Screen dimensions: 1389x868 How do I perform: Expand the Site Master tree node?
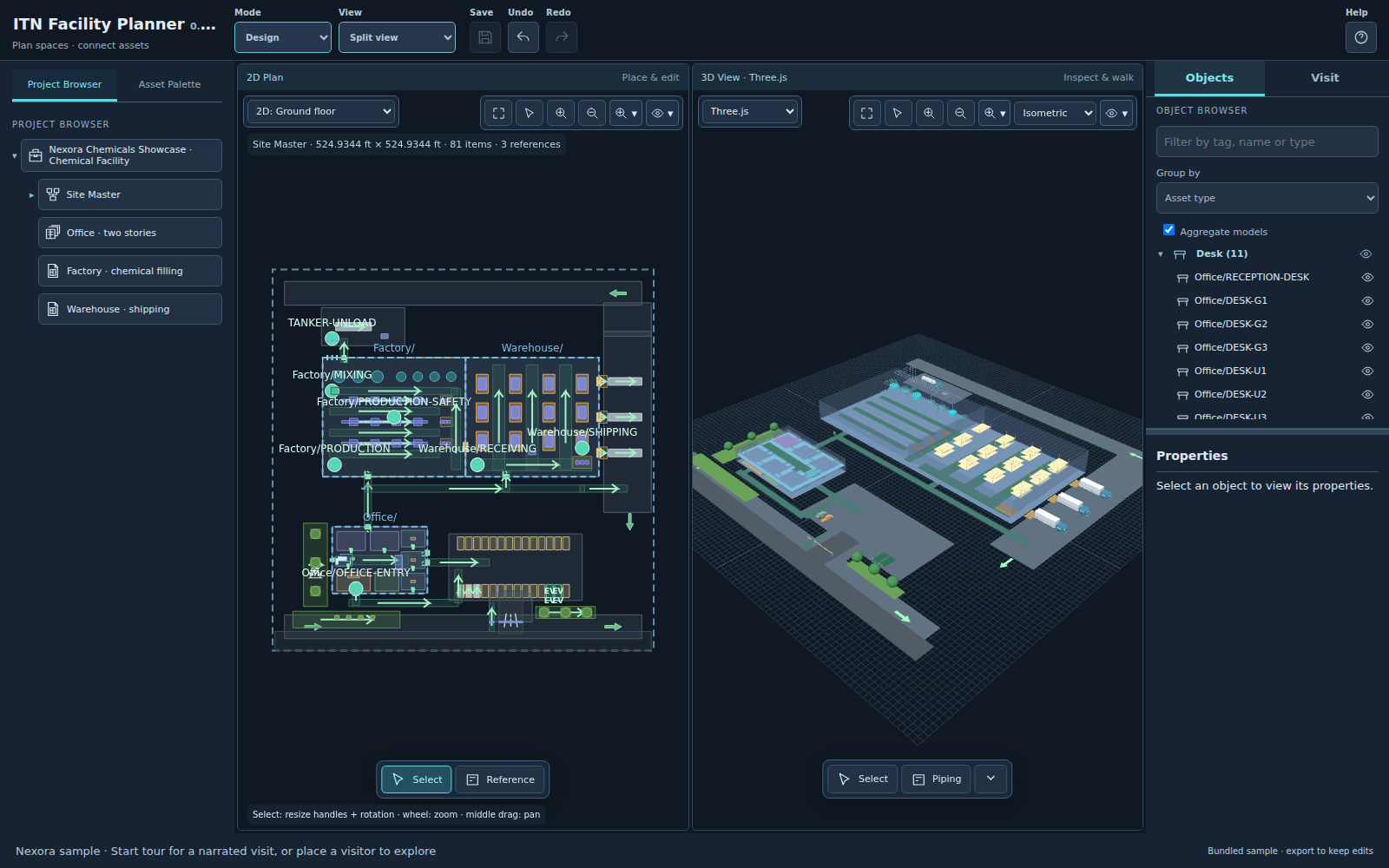(x=31, y=195)
